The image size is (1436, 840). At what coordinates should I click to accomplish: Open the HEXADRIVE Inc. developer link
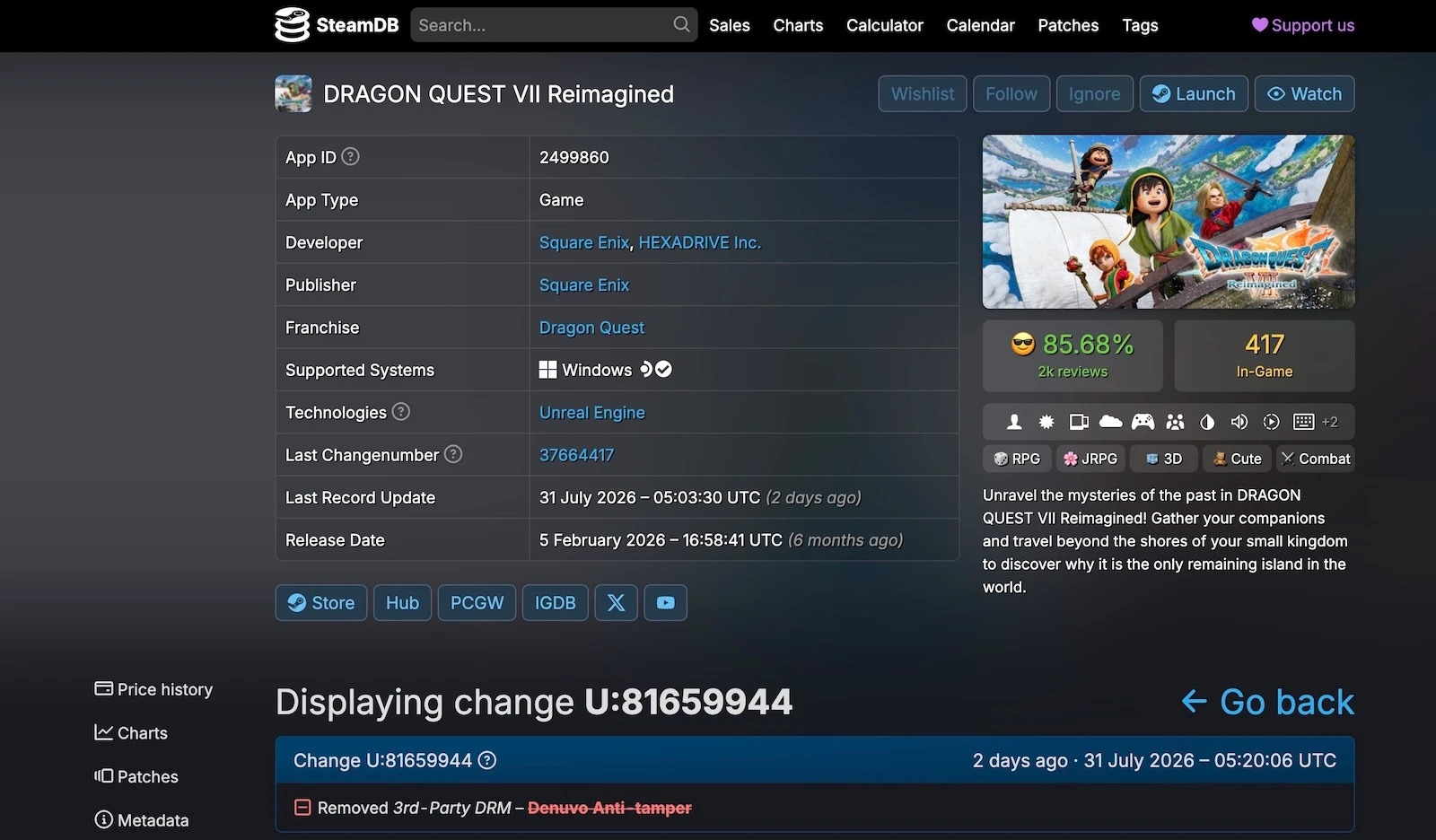[x=700, y=242]
